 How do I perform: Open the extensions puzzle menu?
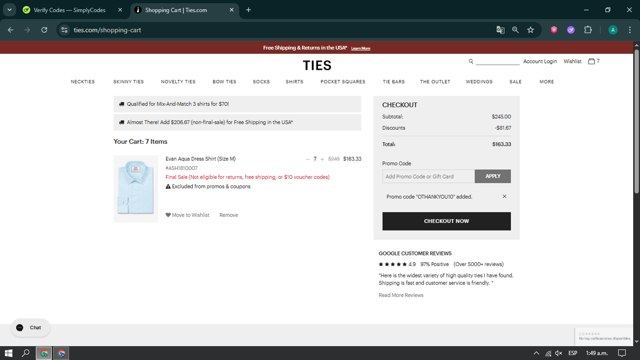point(588,30)
